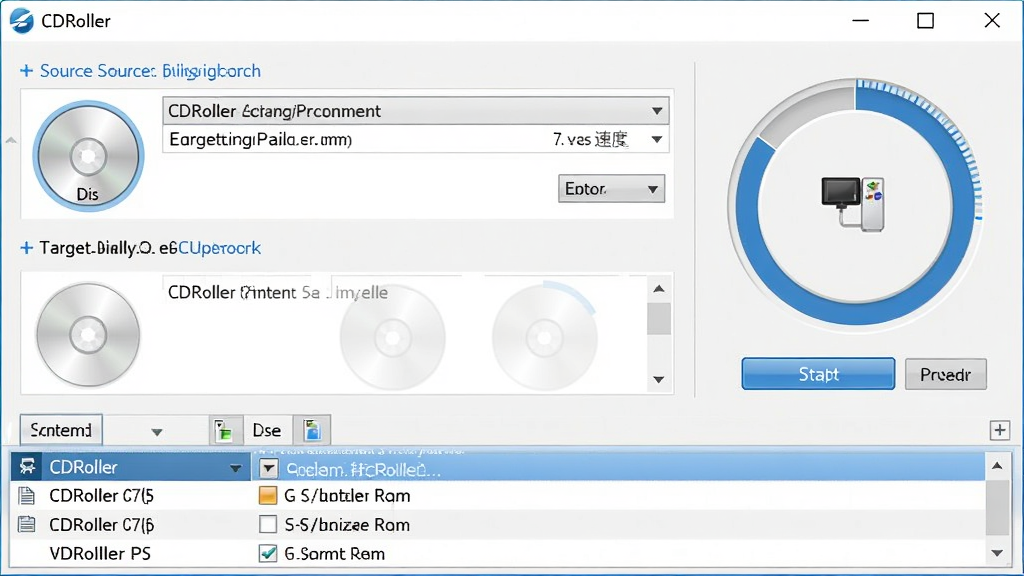Click the Dse toolbar label
Image resolution: width=1024 pixels, height=576 pixels.
[x=266, y=430]
